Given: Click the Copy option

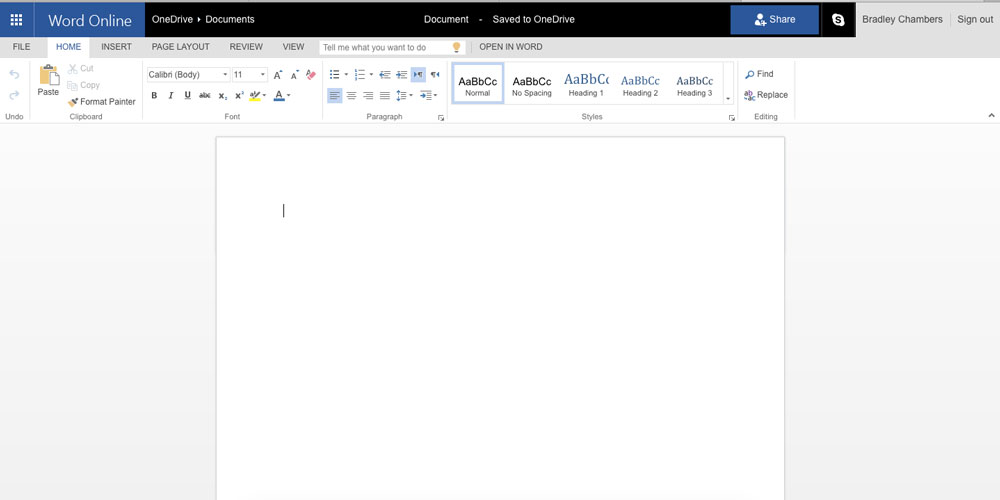Looking at the screenshot, I should coord(84,85).
